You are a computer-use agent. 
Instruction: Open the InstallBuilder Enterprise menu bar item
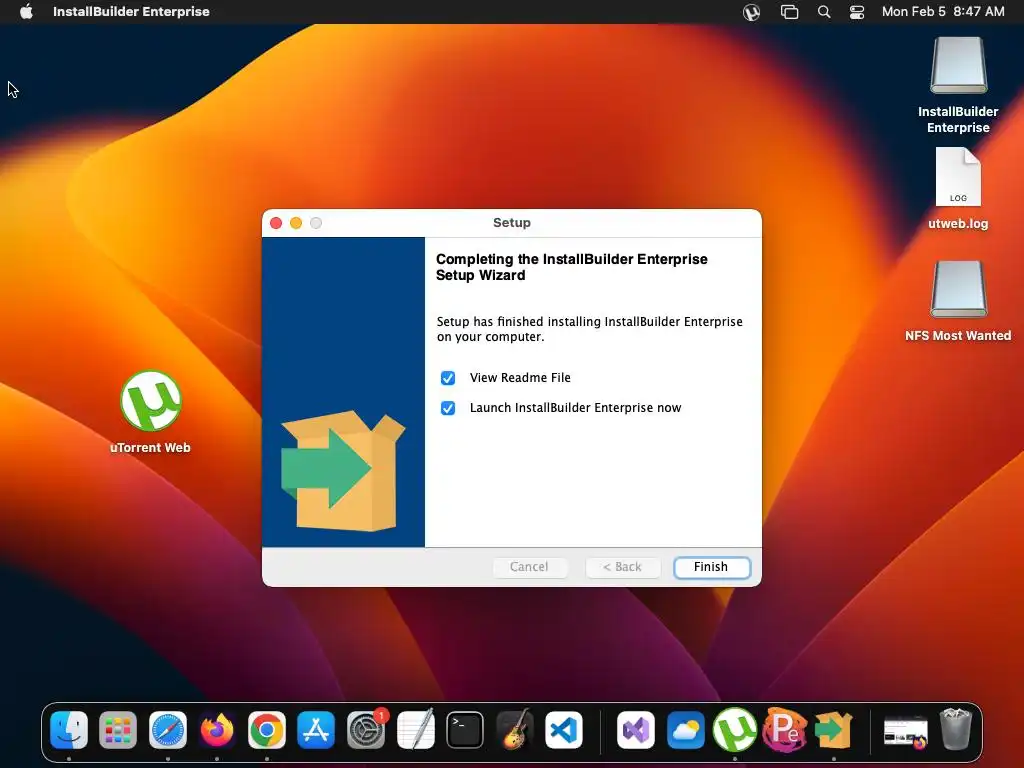pyautogui.click(x=131, y=12)
